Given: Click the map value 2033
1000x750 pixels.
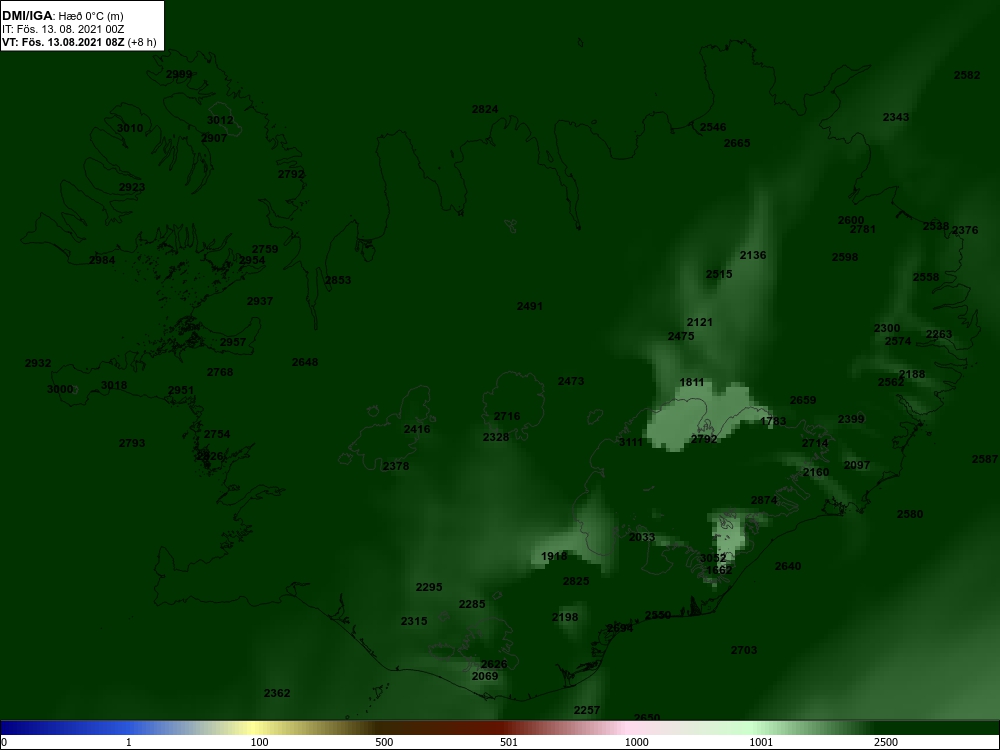Looking at the screenshot, I should click(x=642, y=537).
